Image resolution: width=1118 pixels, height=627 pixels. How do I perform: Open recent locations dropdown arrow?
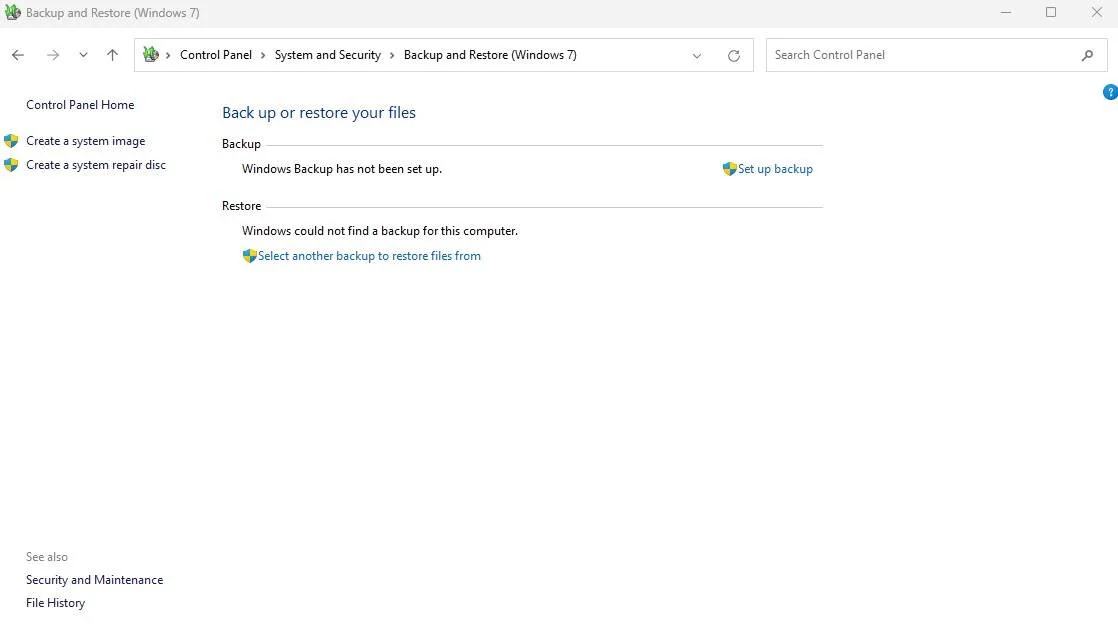[83, 55]
